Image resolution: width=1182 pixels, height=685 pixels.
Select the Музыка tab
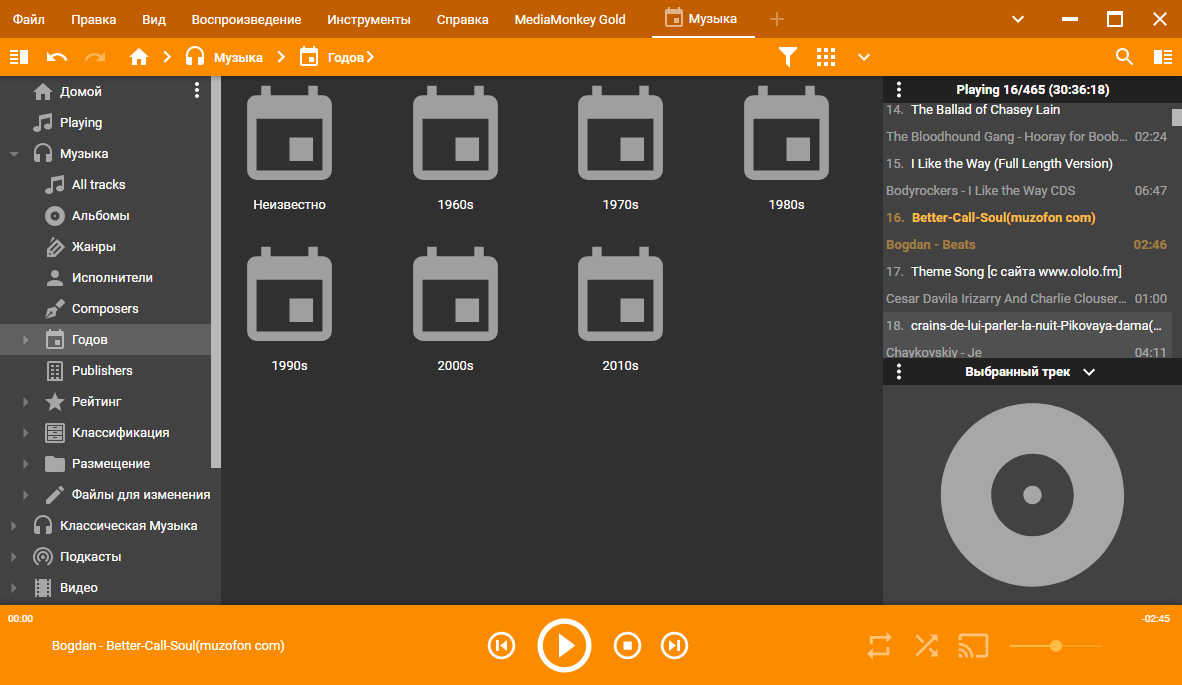tap(703, 19)
